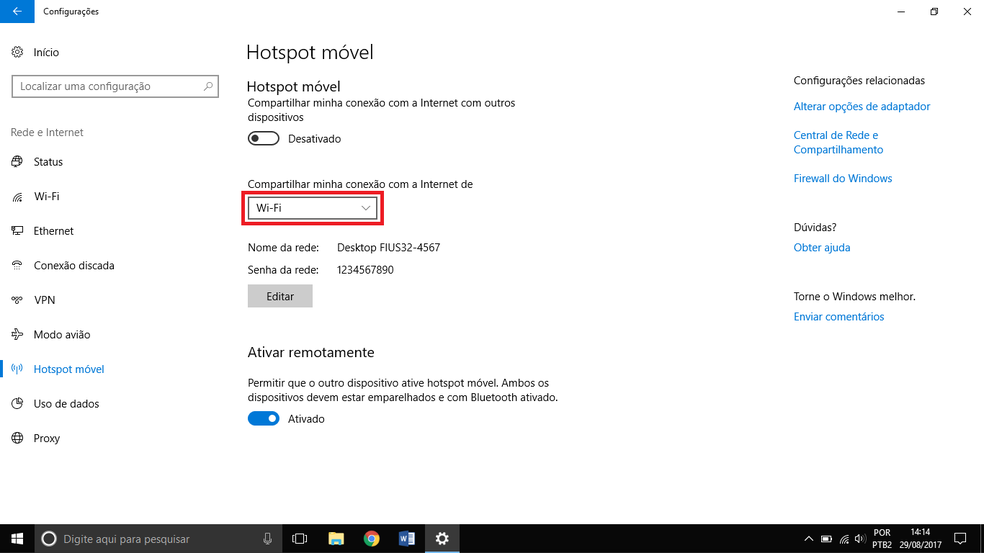984x553 pixels.
Task: Open the Início settings home
Action: point(46,52)
